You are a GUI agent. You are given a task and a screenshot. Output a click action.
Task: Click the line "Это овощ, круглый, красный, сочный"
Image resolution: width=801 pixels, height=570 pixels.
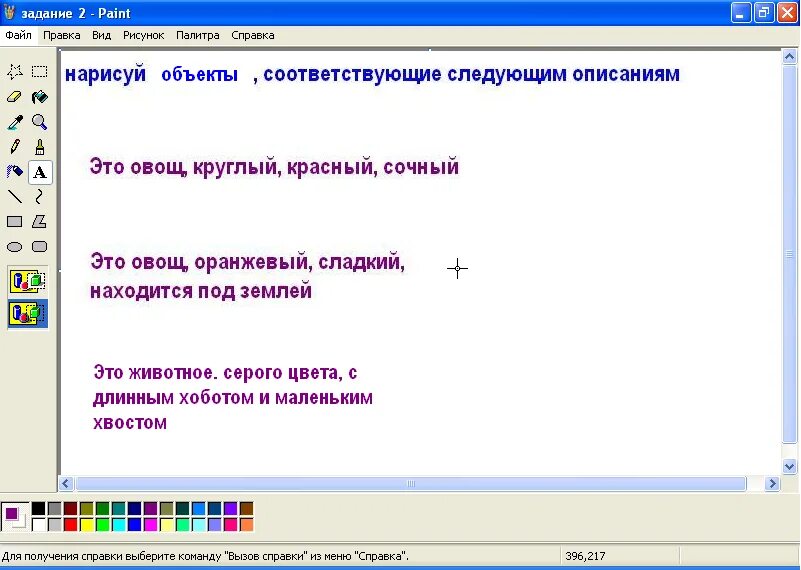click(274, 168)
